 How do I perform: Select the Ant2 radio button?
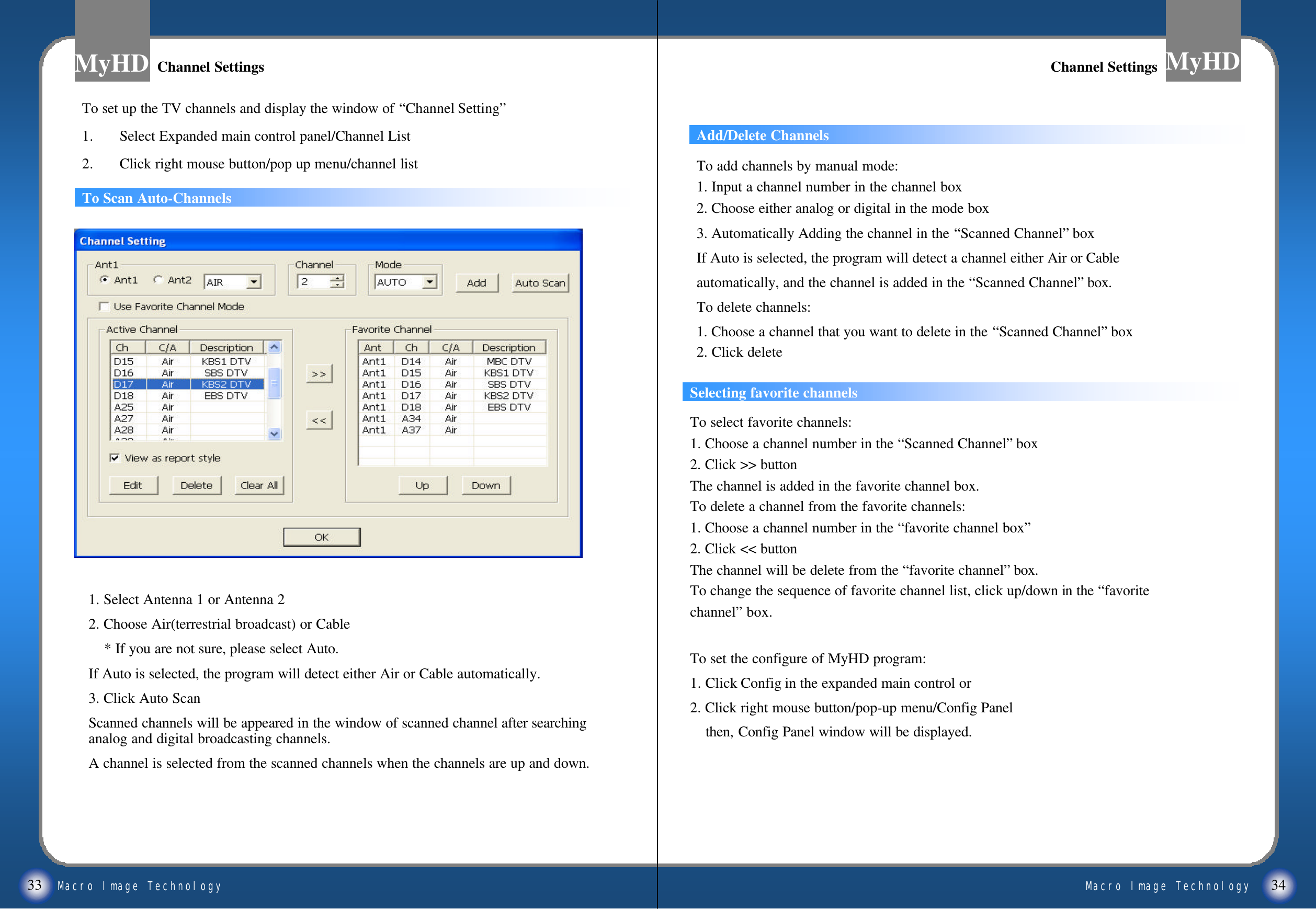(158, 280)
